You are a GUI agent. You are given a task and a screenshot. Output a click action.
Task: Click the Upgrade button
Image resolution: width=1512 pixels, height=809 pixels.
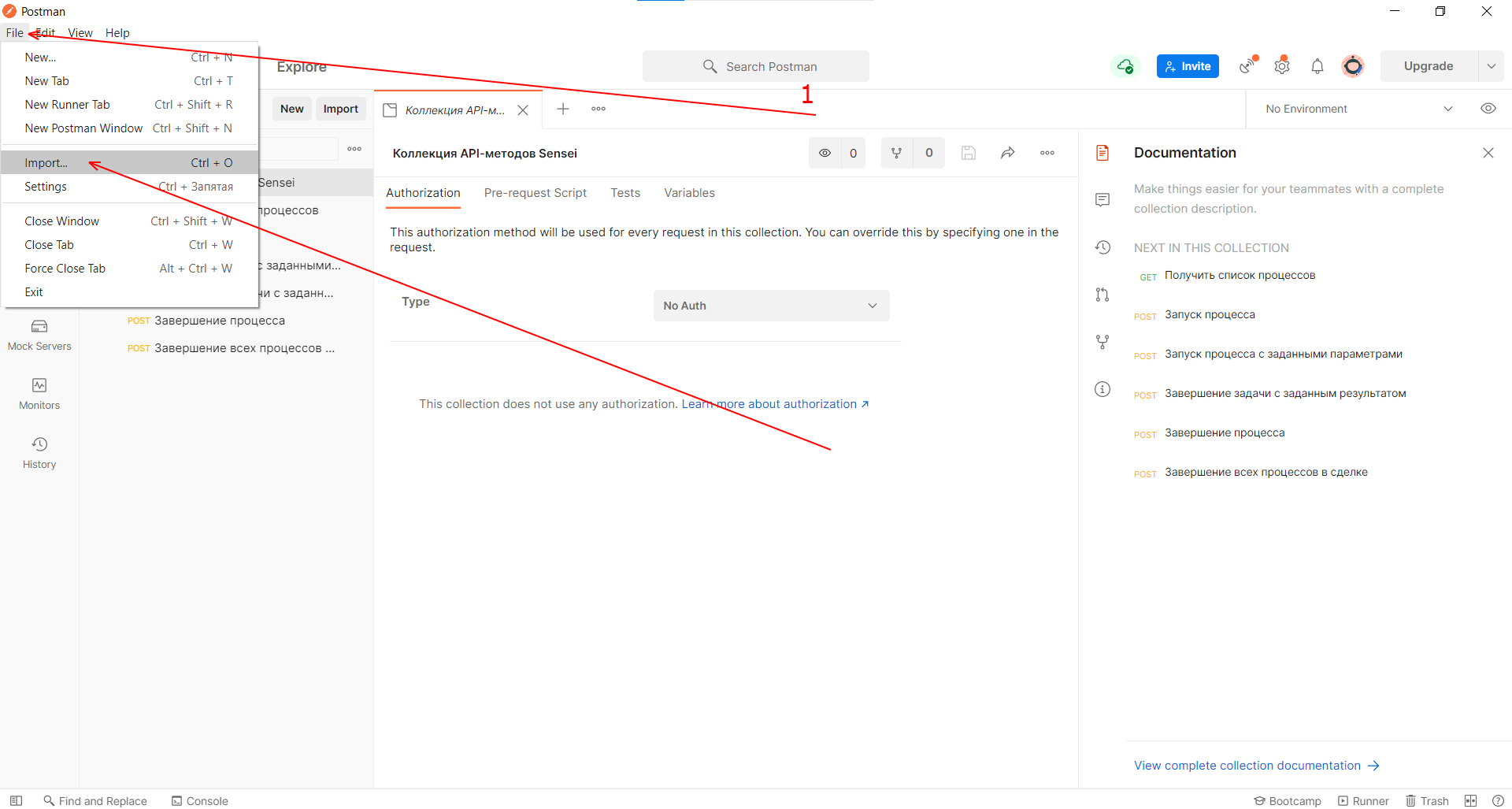1429,66
